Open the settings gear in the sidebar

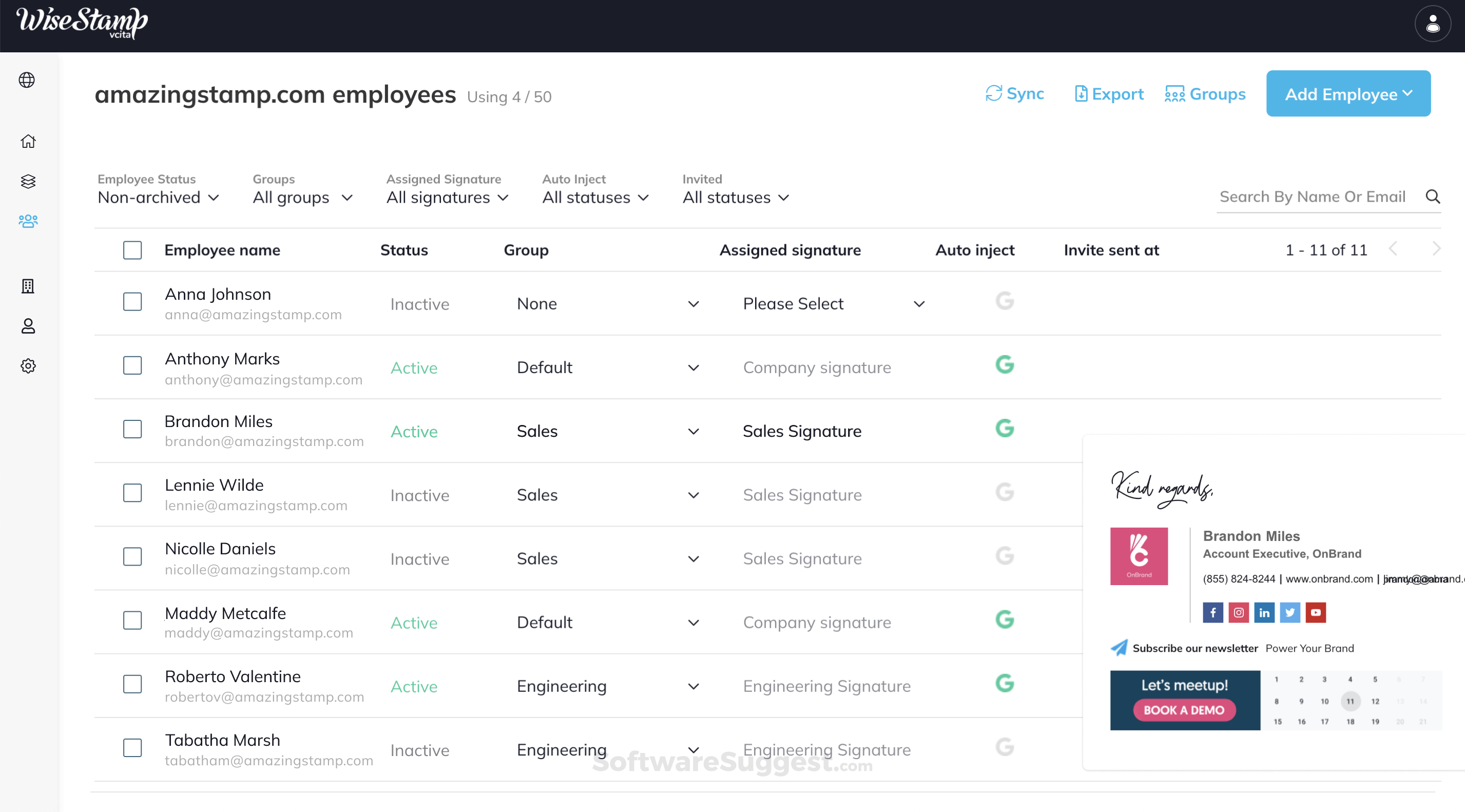point(28,365)
